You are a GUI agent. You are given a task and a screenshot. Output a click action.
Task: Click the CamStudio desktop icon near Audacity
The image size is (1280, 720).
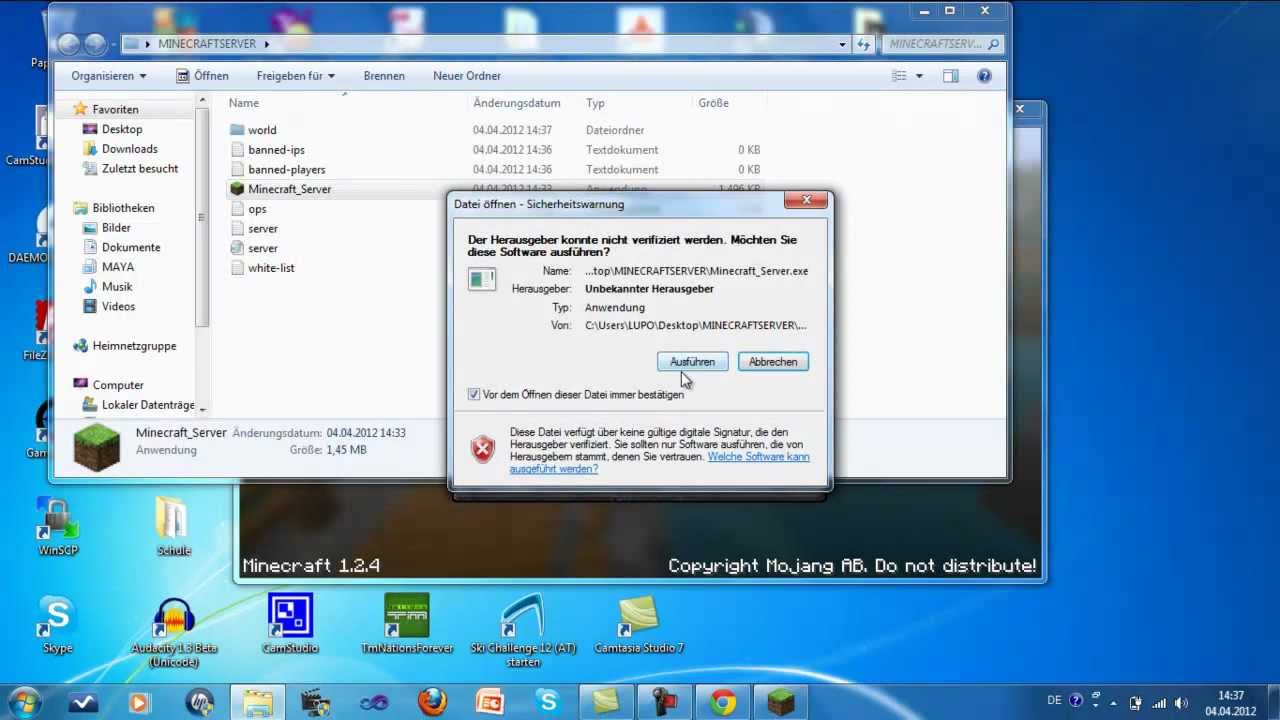tap(290, 624)
